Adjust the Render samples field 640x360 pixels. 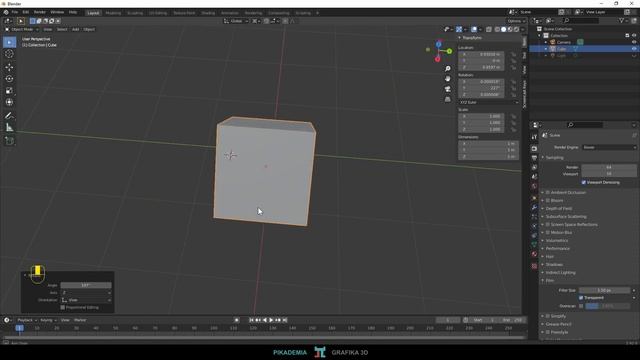pos(609,167)
